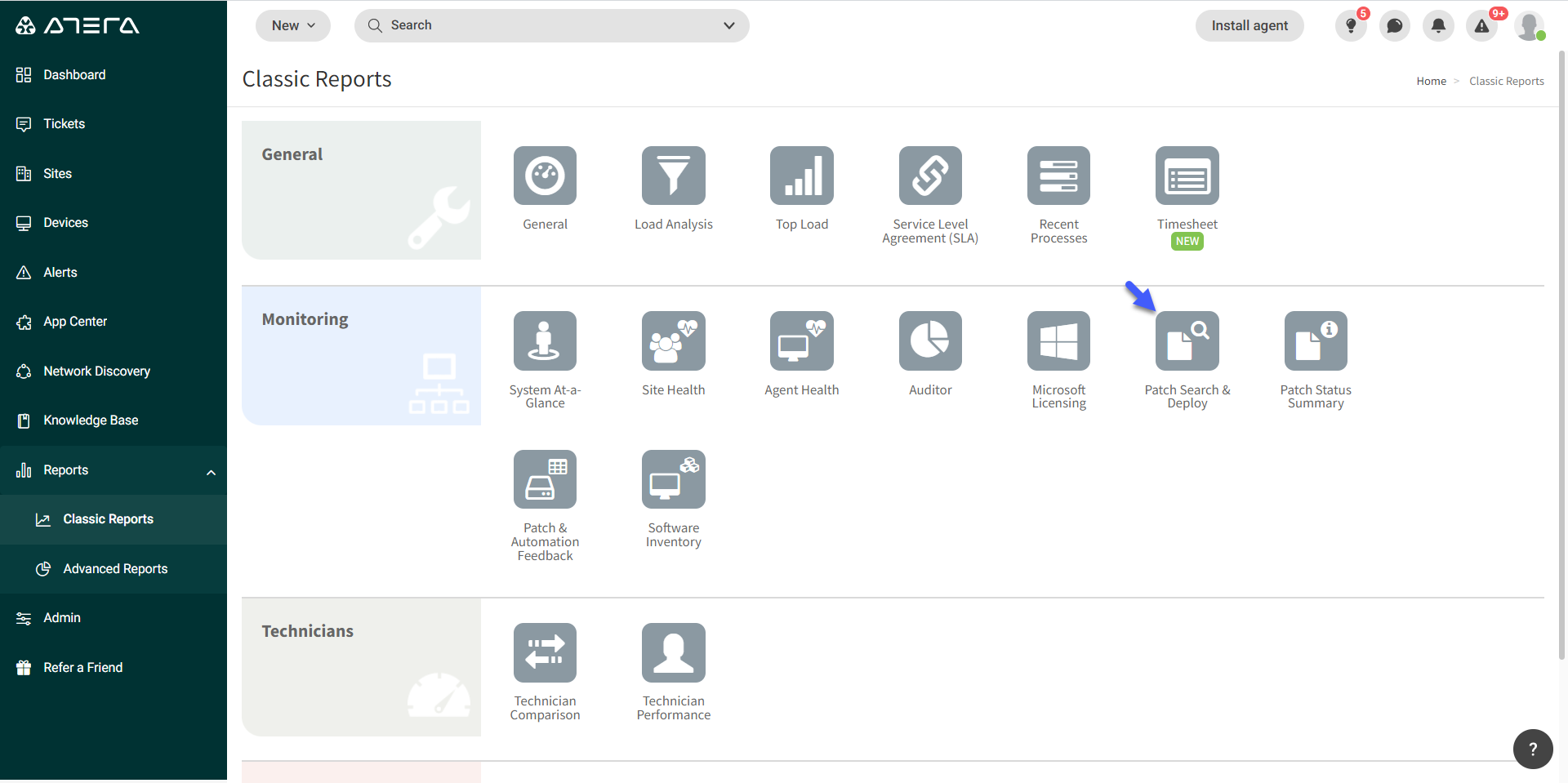
Task: Open the Auditor report
Action: click(x=930, y=340)
